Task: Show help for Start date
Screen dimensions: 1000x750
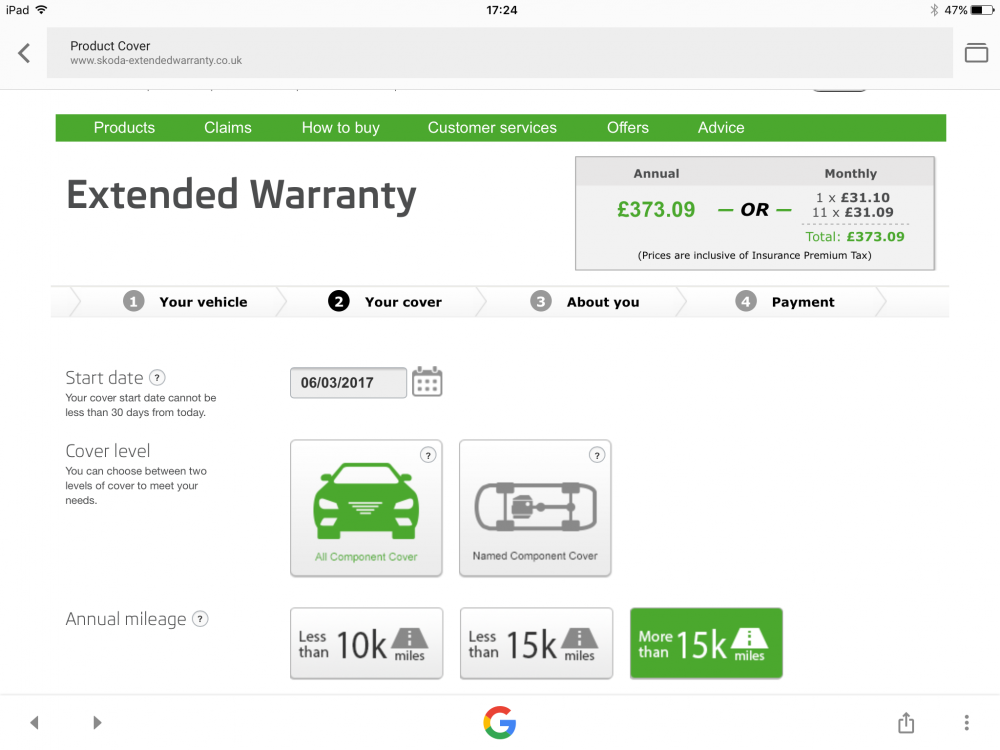Action: (x=158, y=378)
